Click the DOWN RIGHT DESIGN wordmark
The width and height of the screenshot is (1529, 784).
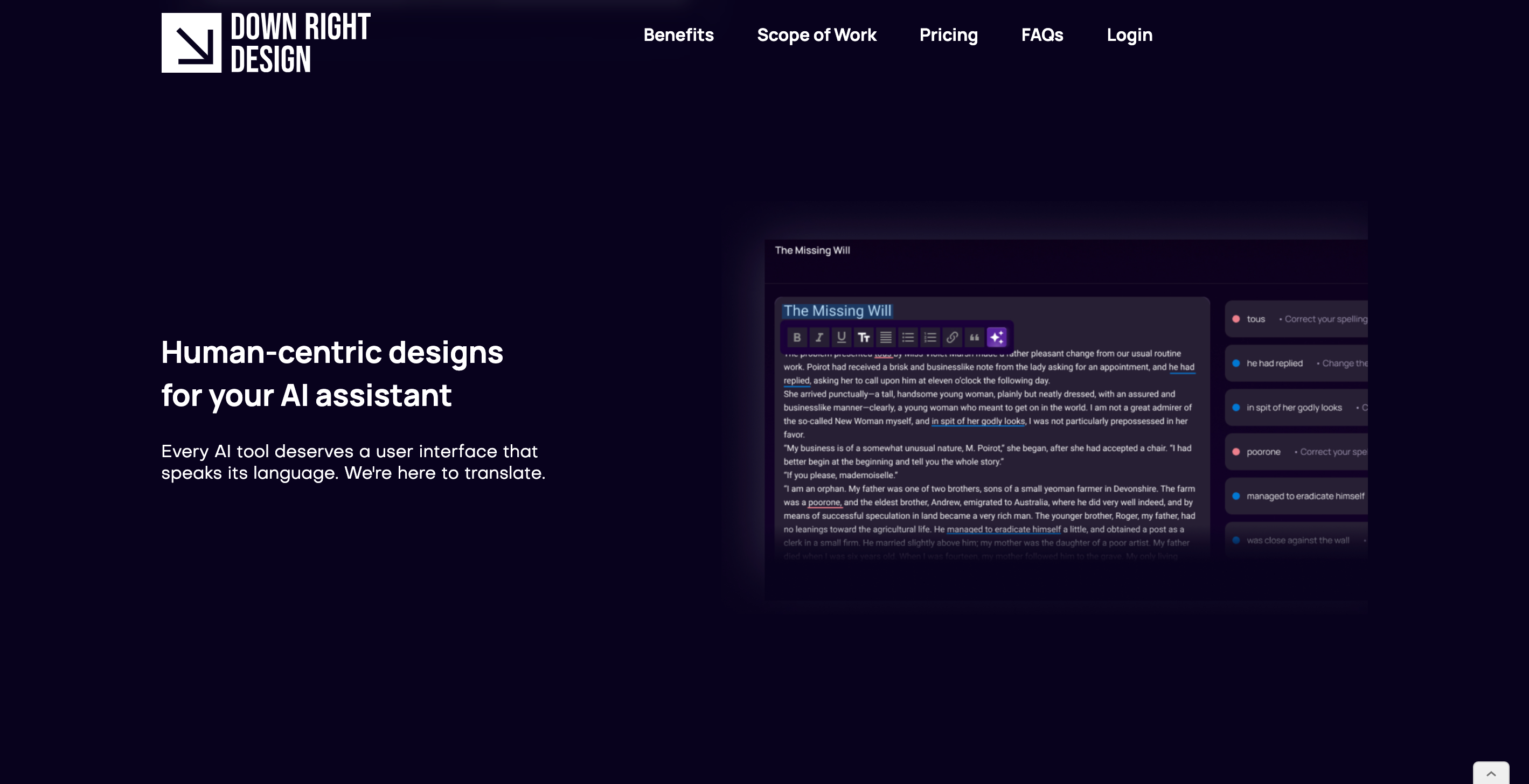300,43
